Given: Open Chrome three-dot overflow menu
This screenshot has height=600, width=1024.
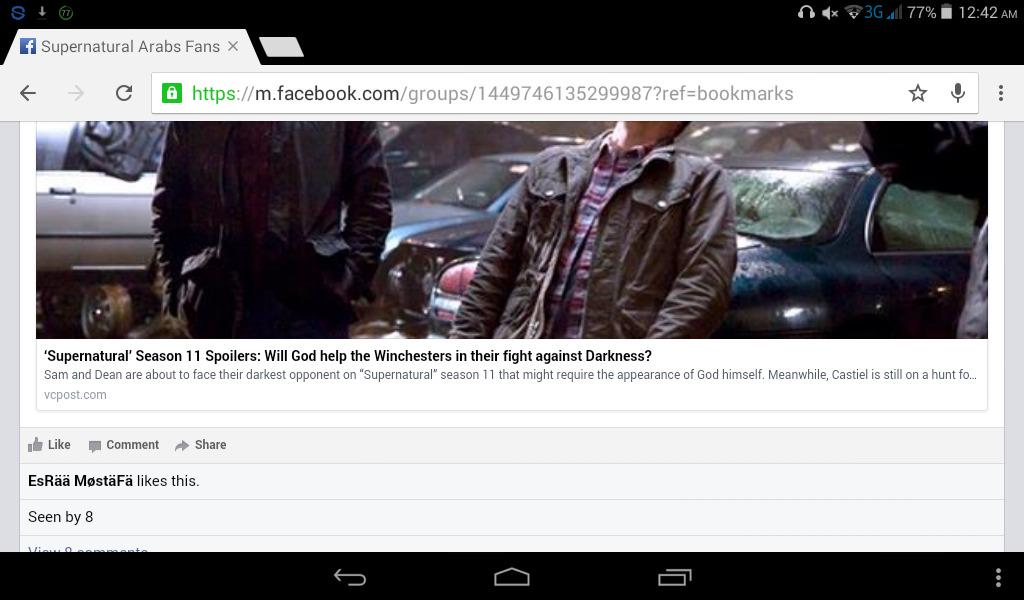Looking at the screenshot, I should tap(1000, 93).
